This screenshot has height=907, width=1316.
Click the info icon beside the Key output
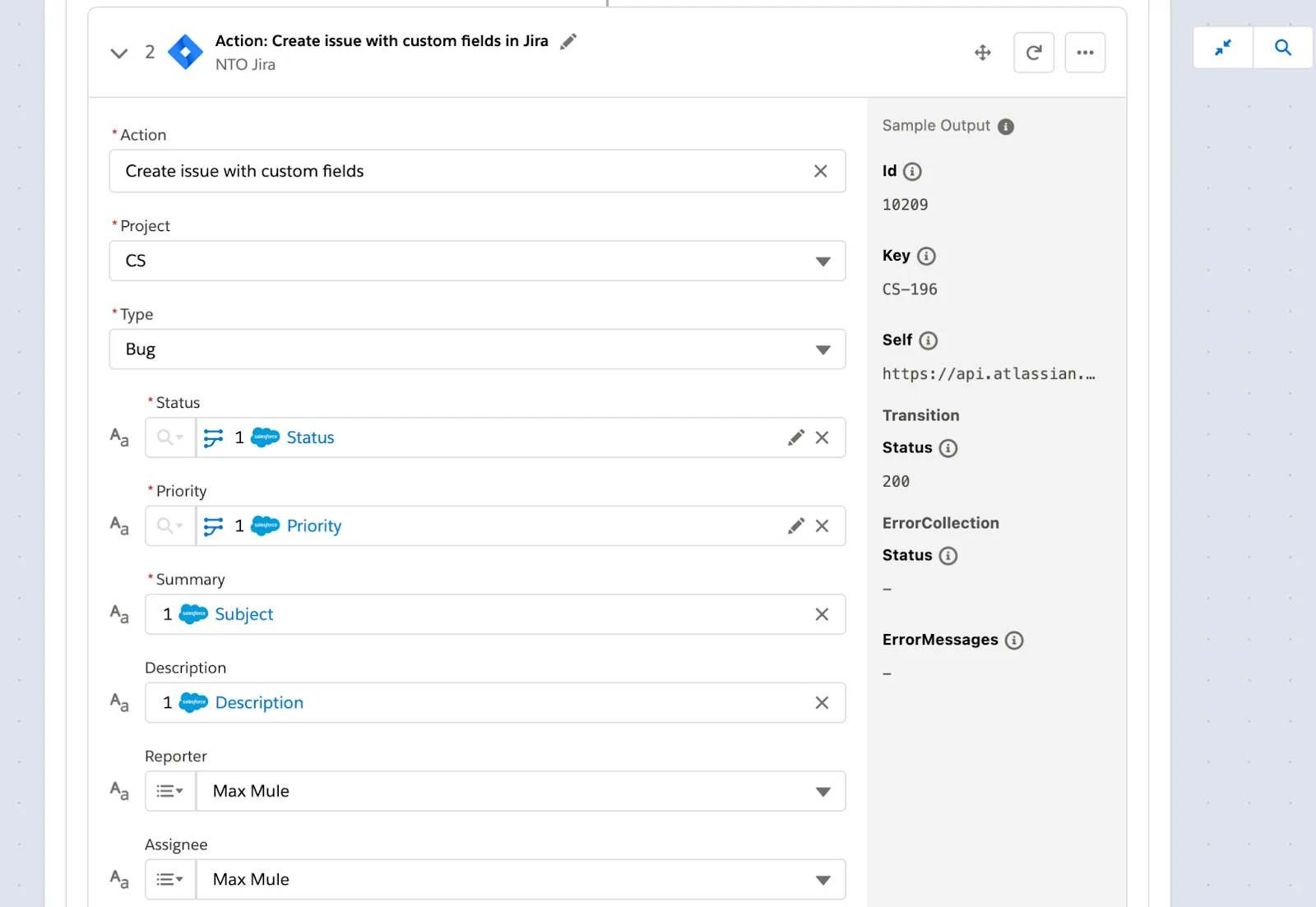(x=928, y=256)
